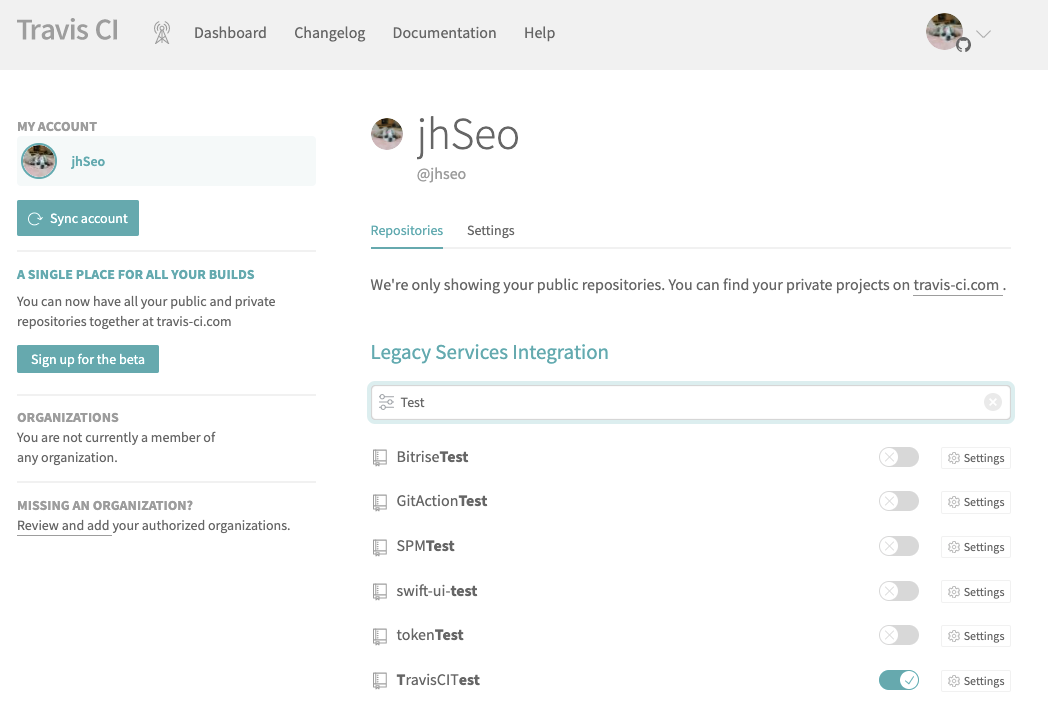Open the Help menu item
The height and width of the screenshot is (710, 1048).
pyautogui.click(x=539, y=33)
